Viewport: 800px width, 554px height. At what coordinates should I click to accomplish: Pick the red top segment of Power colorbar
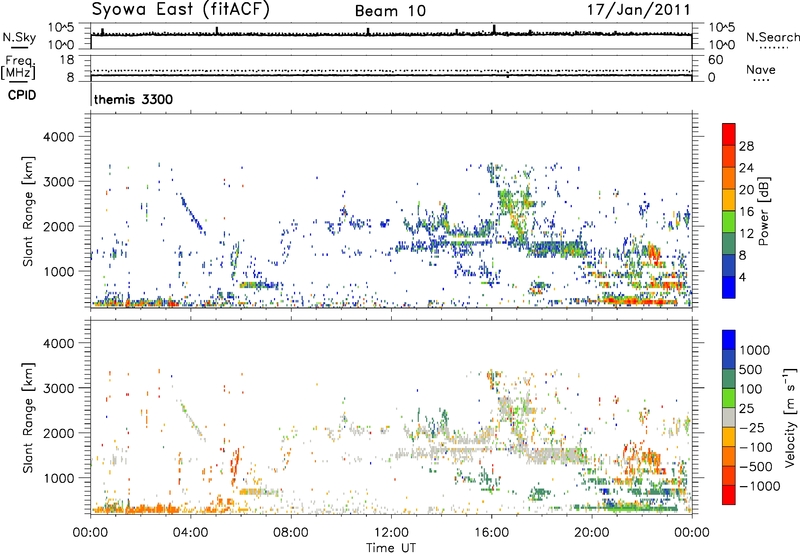(x=729, y=134)
